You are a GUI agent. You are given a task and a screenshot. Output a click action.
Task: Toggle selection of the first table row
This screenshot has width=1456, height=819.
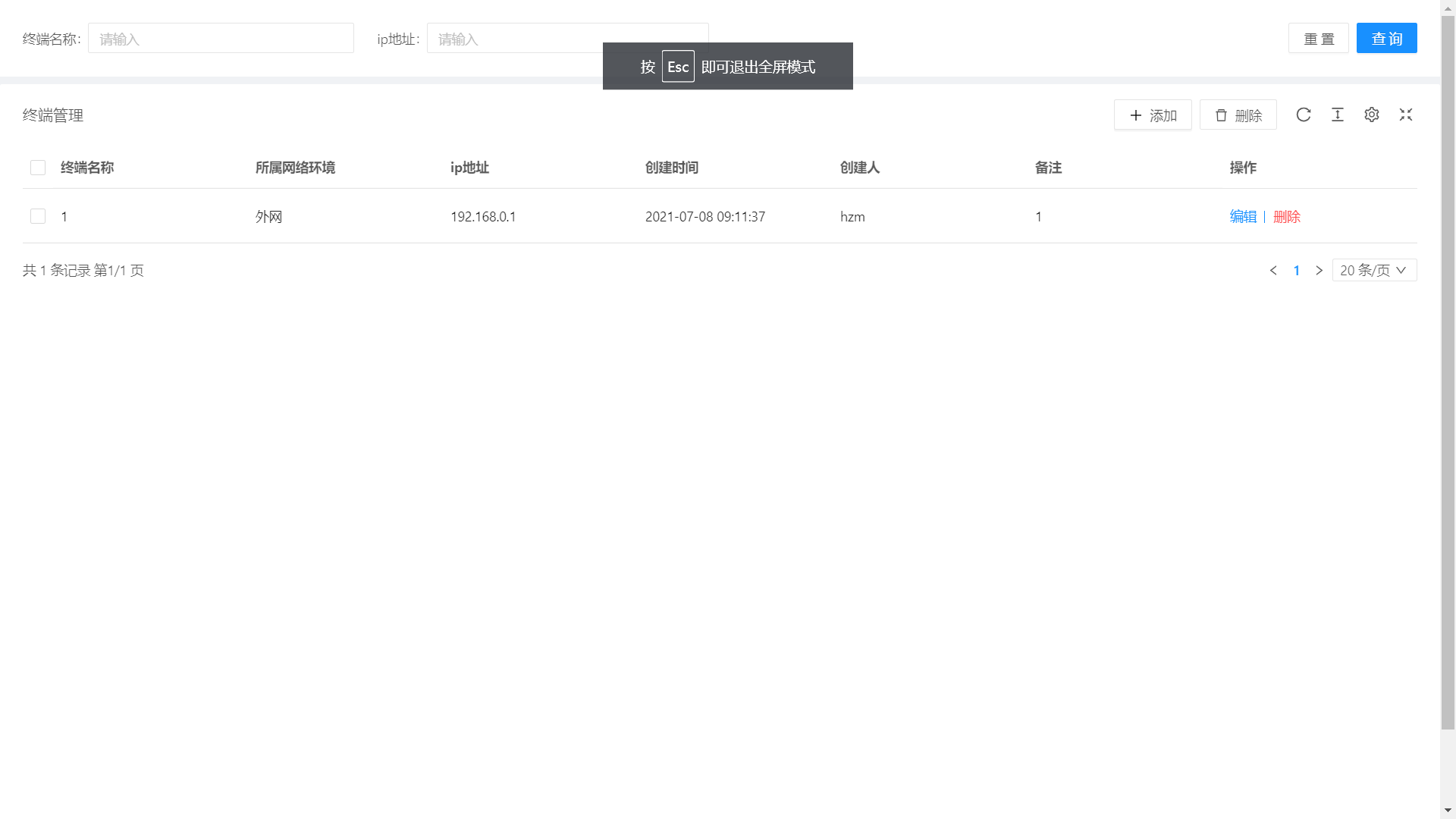pos(38,216)
